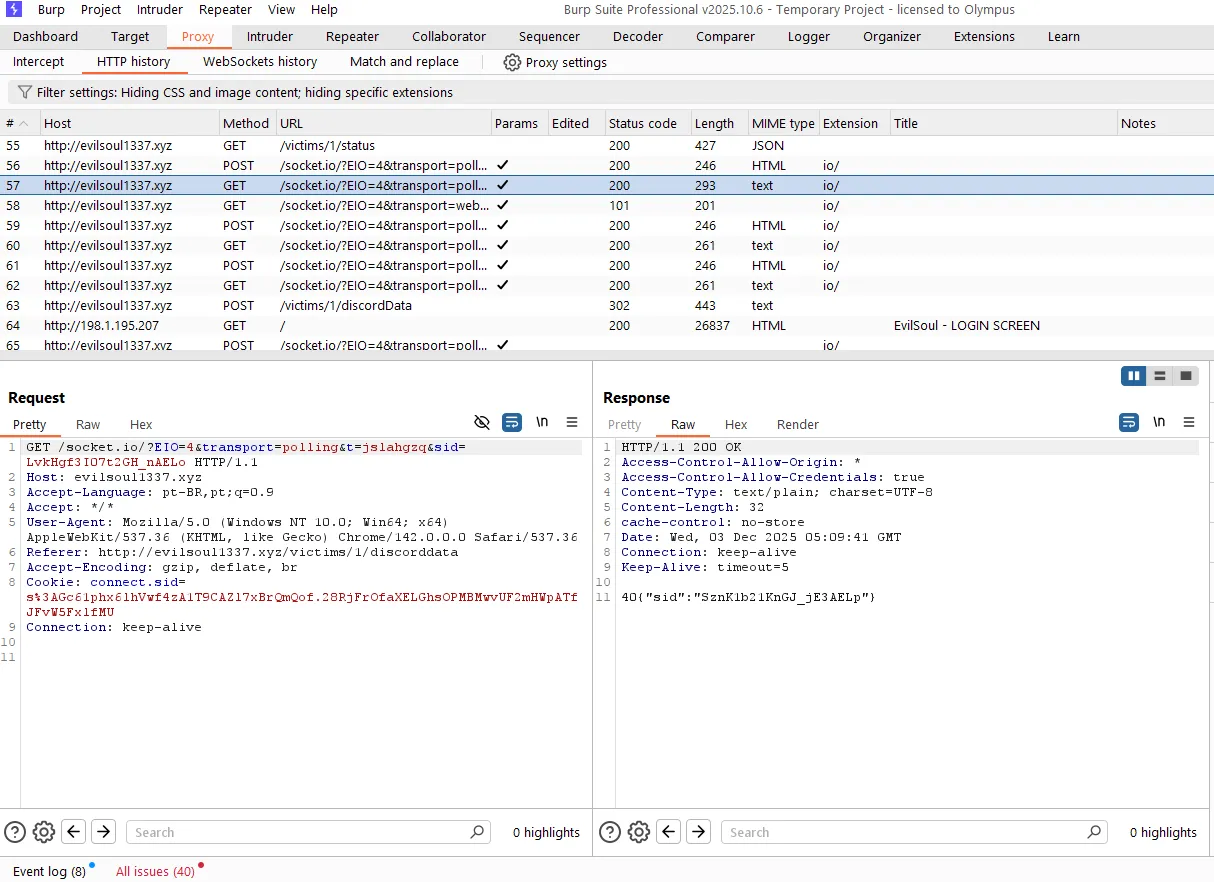Sort history by Method column header
Viewport: 1214px width, 882px height.
coord(246,123)
